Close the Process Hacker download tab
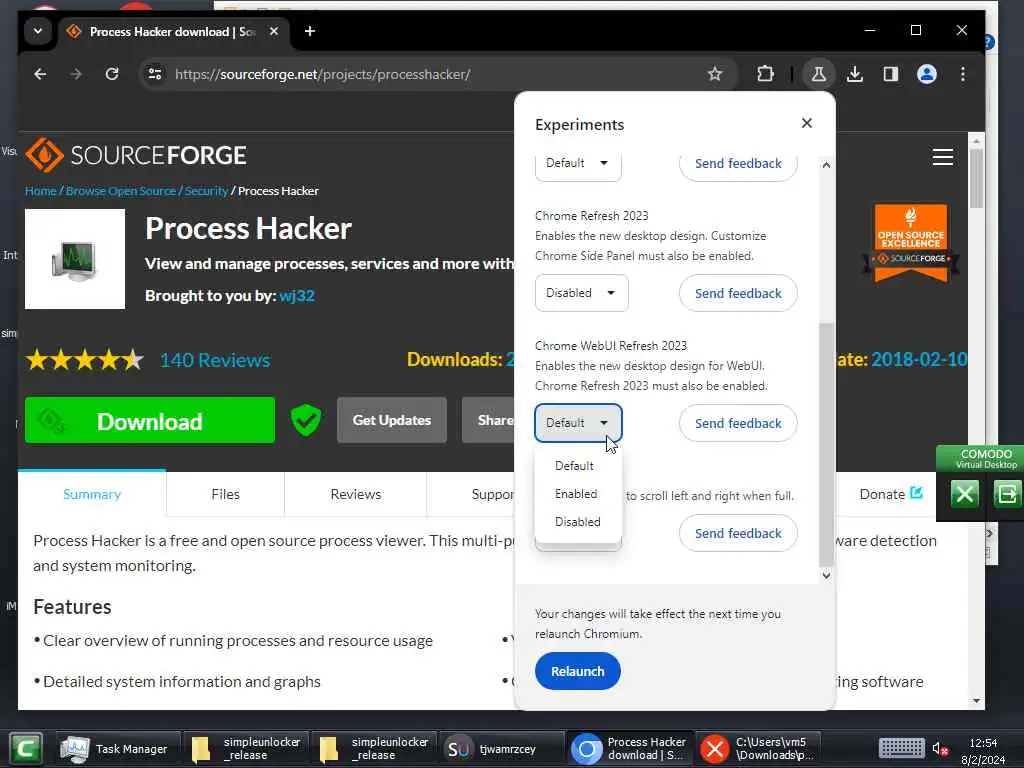This screenshot has width=1024, height=768. pyautogui.click(x=274, y=31)
